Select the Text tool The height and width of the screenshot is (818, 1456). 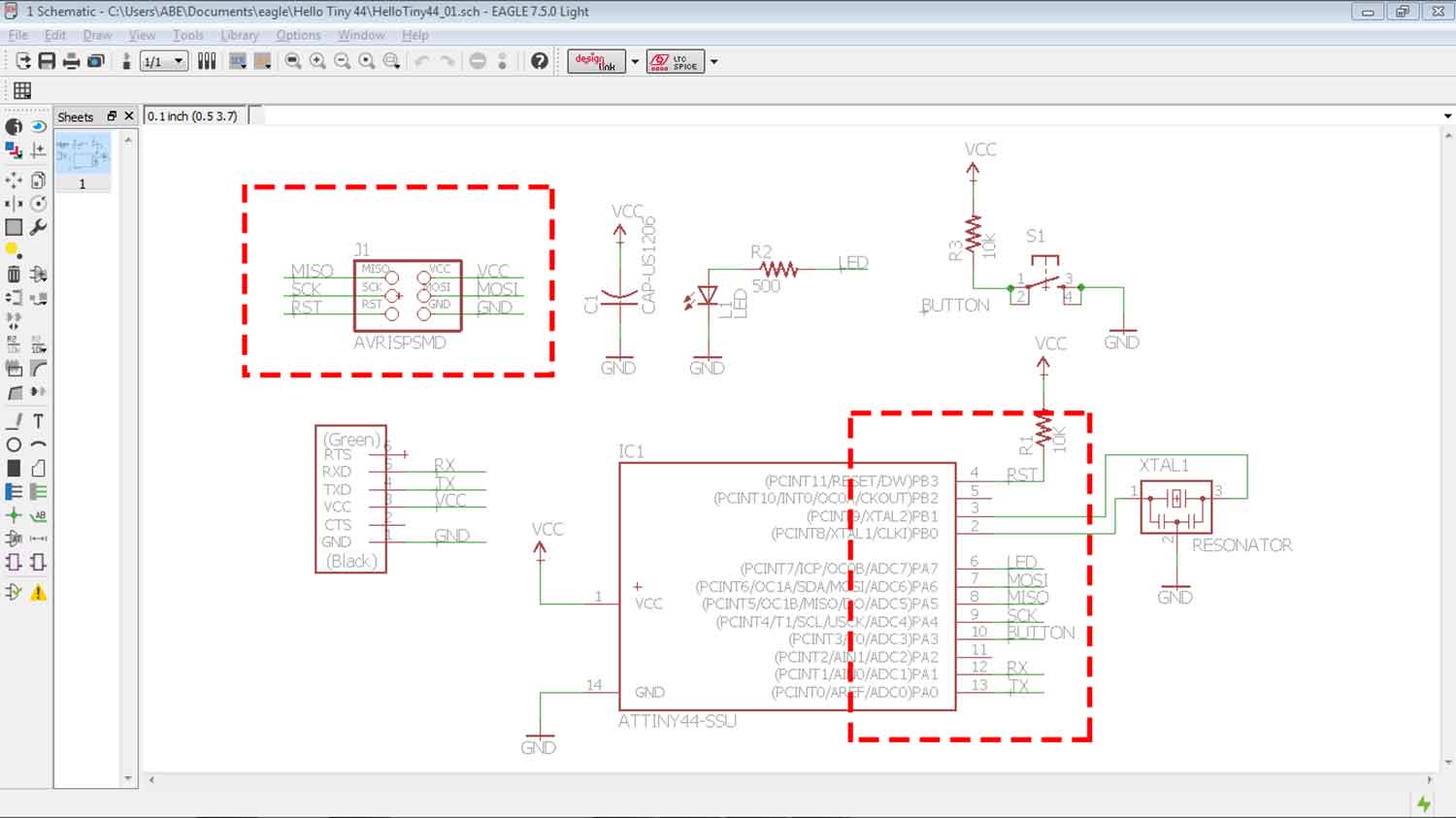coord(38,421)
